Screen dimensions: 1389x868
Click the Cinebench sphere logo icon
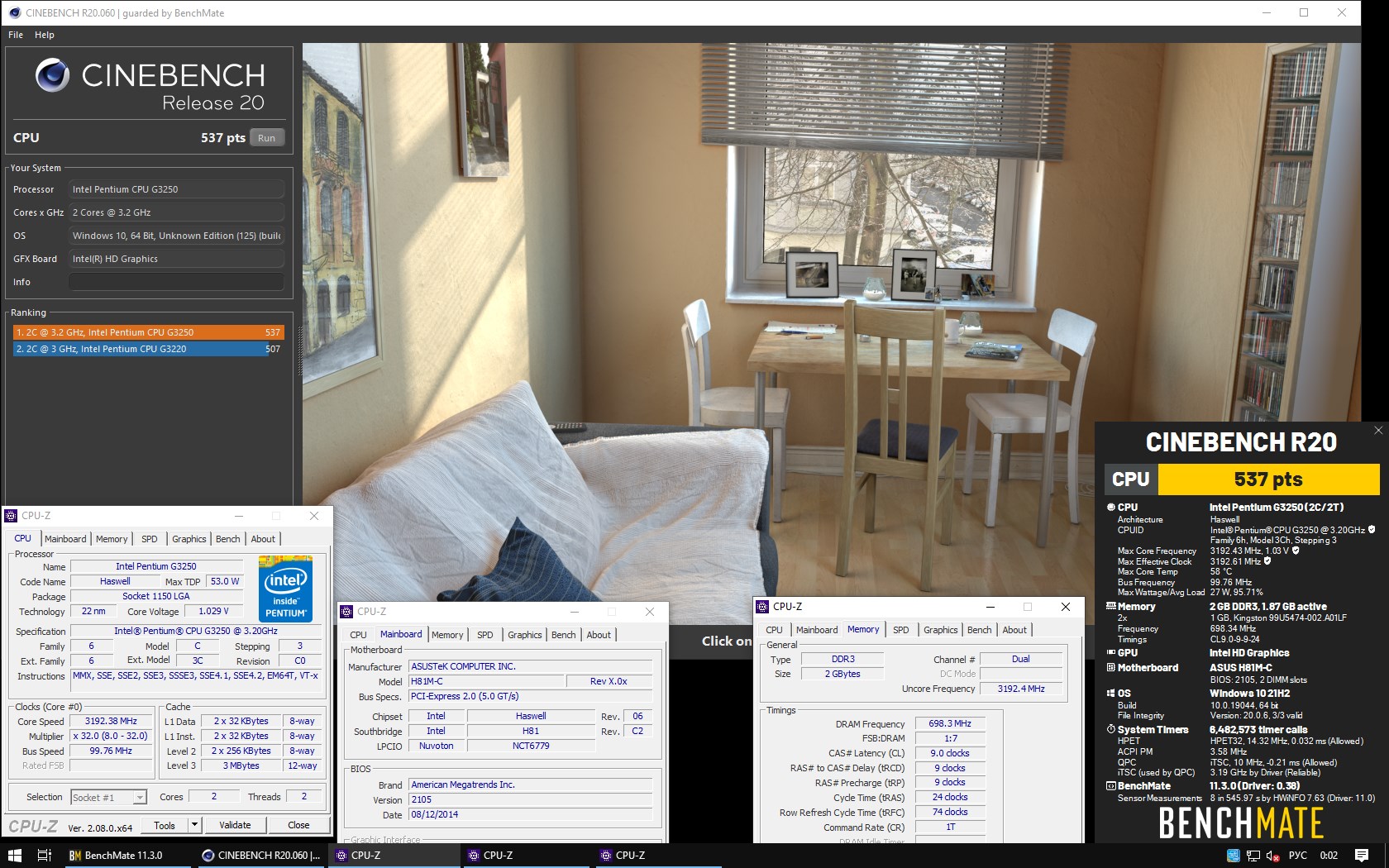pos(53,75)
